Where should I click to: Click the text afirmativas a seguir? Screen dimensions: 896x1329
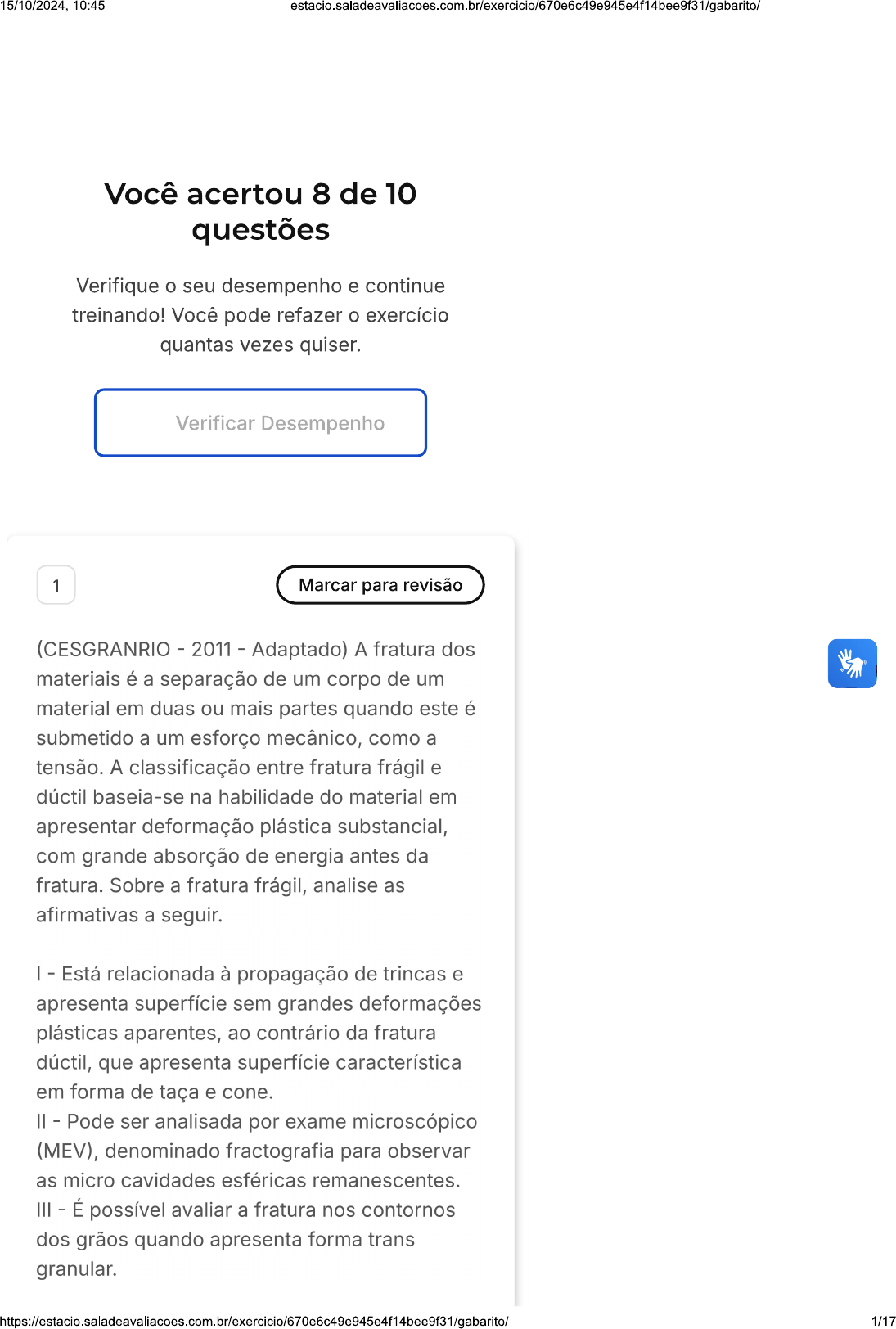(x=129, y=915)
